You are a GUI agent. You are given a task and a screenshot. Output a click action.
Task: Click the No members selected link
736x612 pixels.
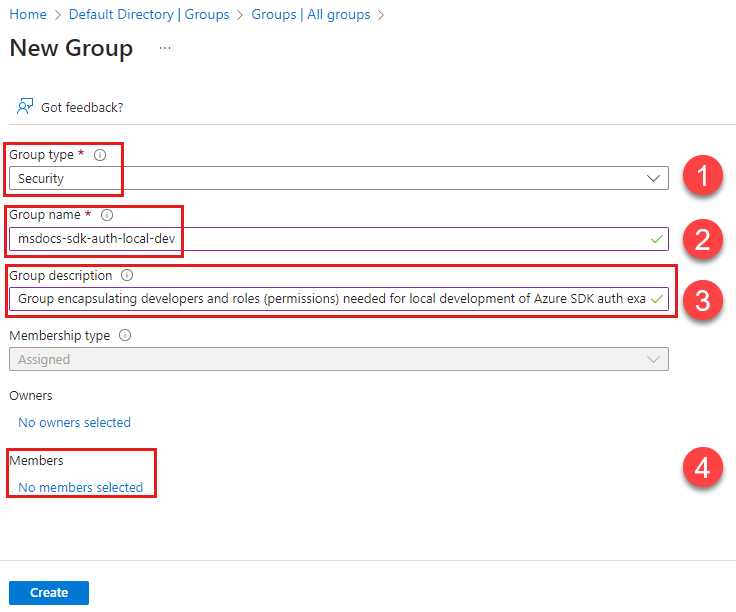tap(80, 487)
